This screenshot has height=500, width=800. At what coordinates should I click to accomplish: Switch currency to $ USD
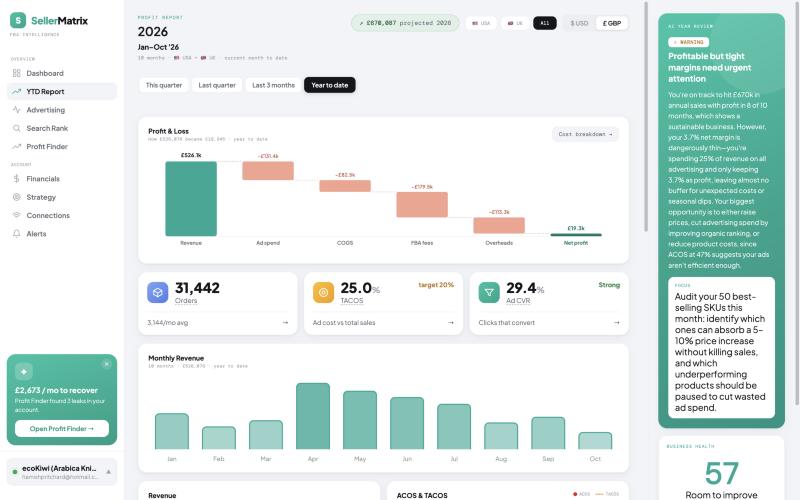coord(579,23)
